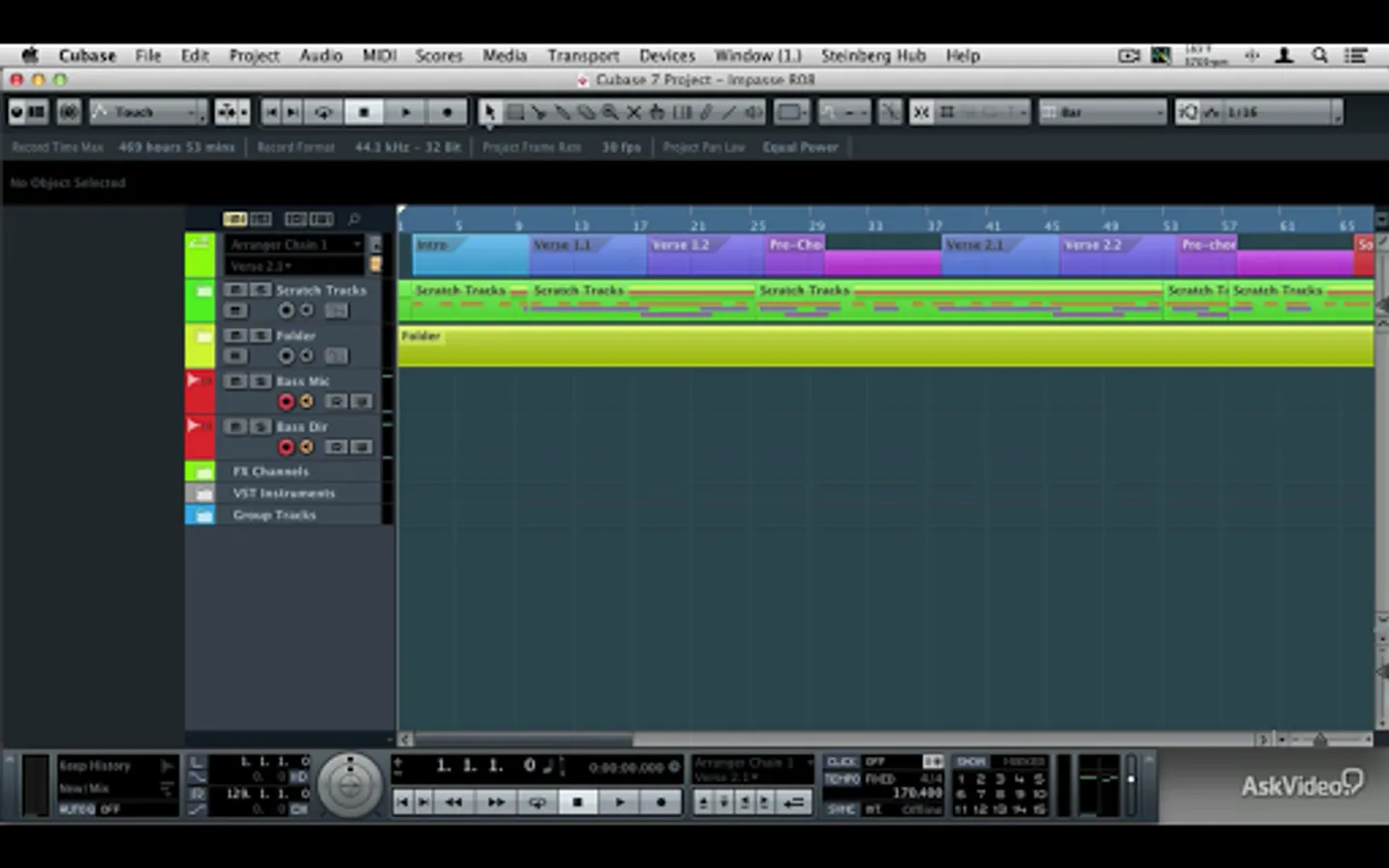The width and height of the screenshot is (1389, 868).
Task: Open the Transport menu
Action: pos(584,56)
